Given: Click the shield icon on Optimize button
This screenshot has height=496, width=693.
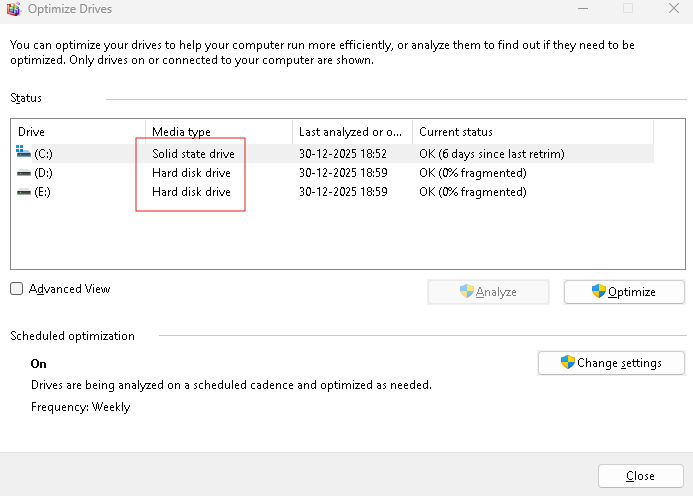Looking at the screenshot, I should [599, 291].
